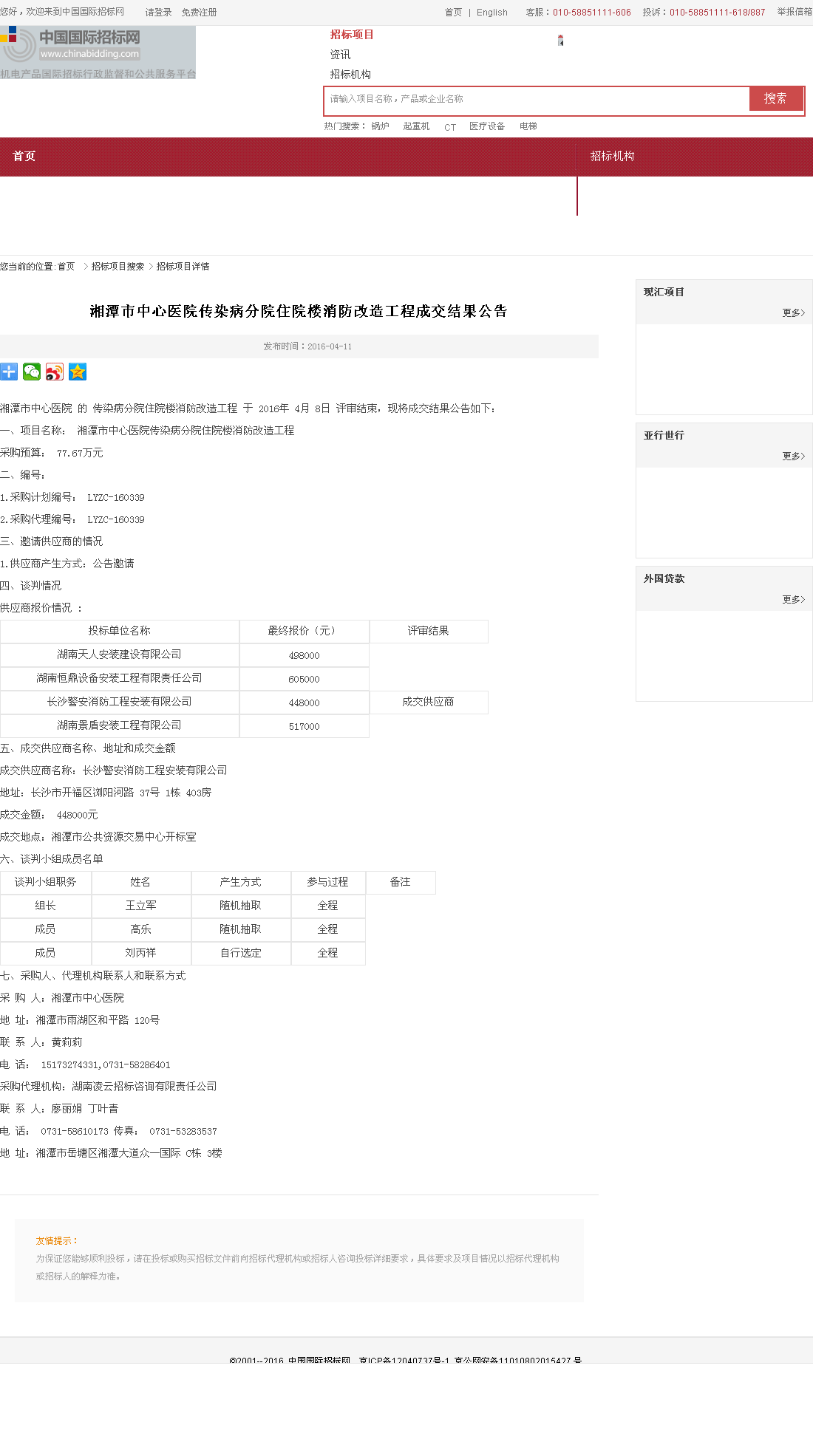Click the 现汇项目 panel heading
Viewport: 813px width, 1456px height.
coord(664,292)
